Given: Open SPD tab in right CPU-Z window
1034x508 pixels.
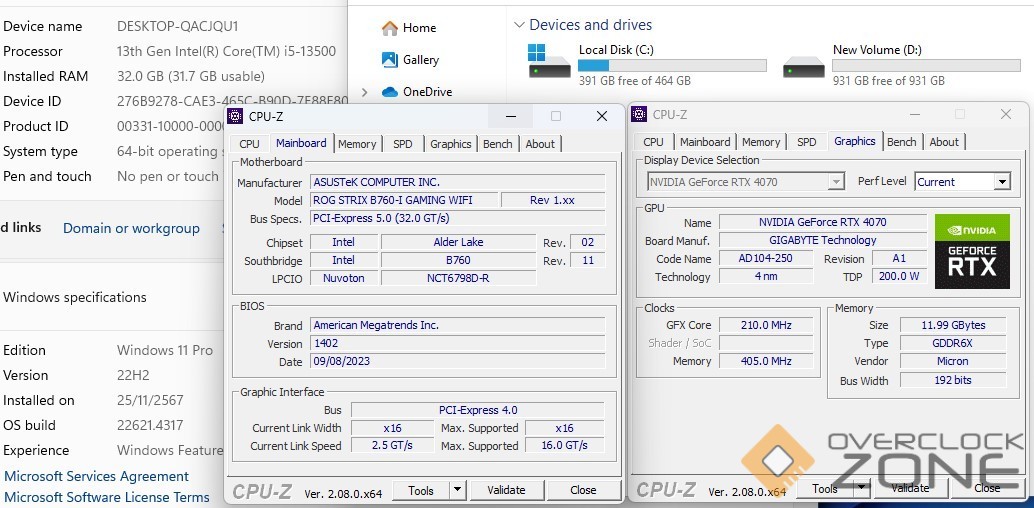Looking at the screenshot, I should click(x=806, y=142).
